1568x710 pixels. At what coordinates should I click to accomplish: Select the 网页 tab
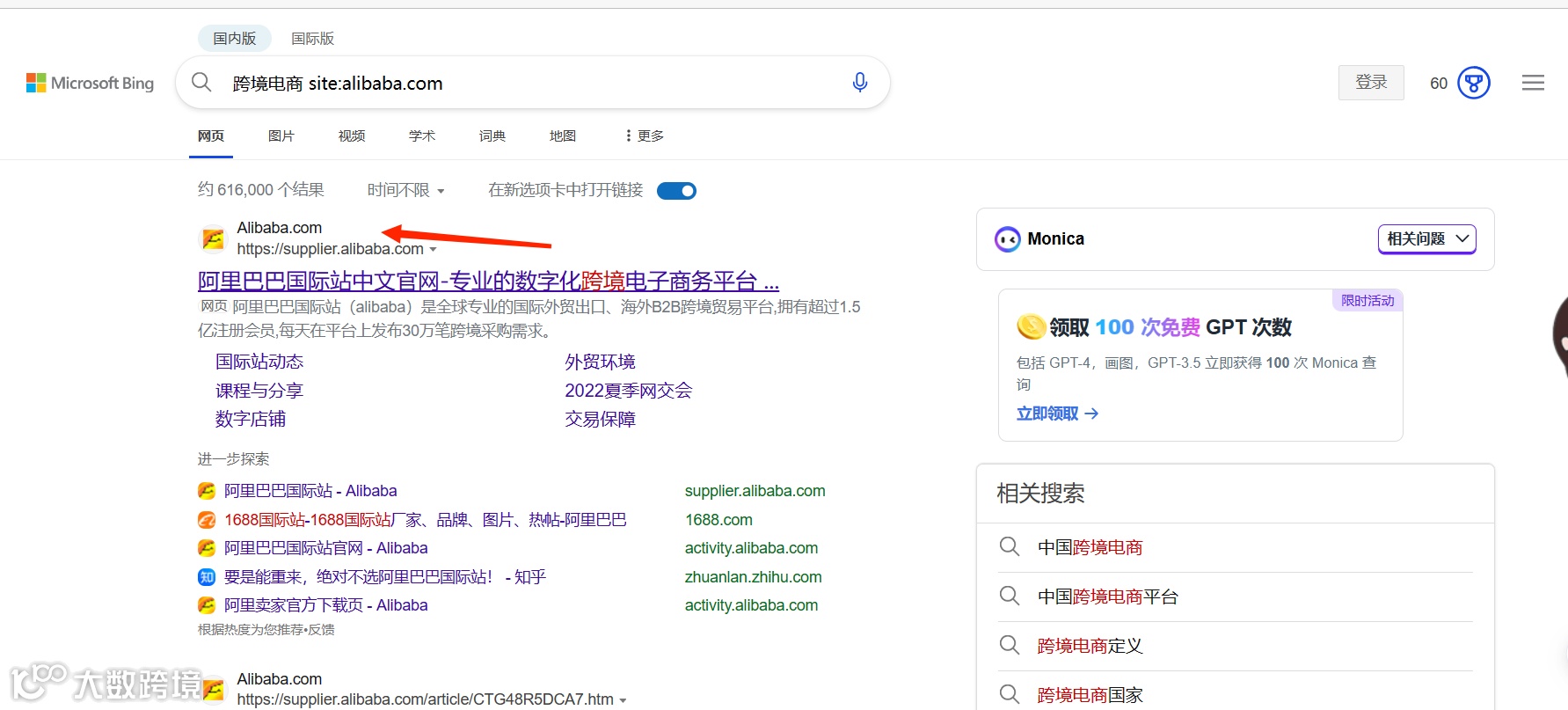tap(211, 135)
